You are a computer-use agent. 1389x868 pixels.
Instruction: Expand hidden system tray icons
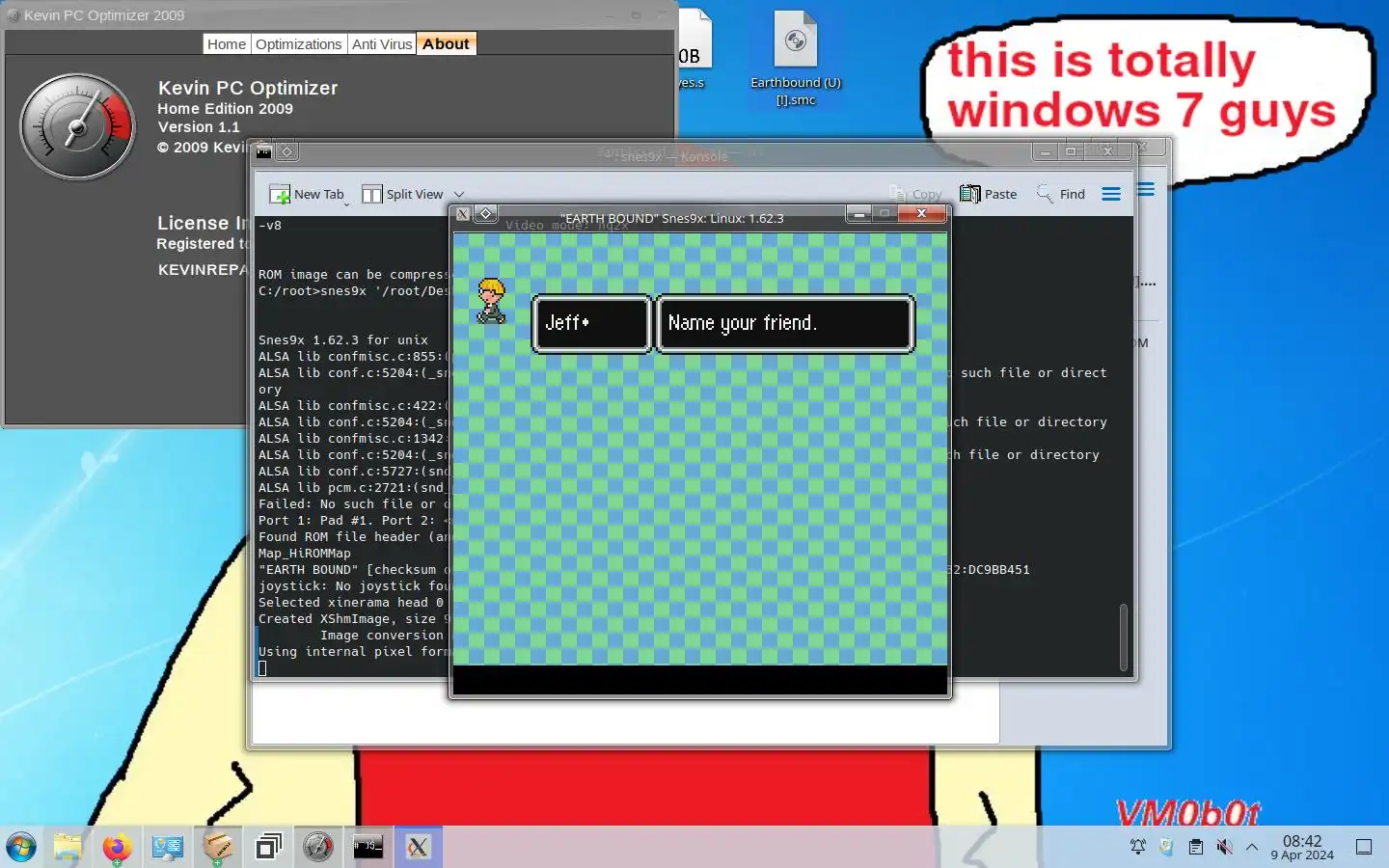point(1252,848)
